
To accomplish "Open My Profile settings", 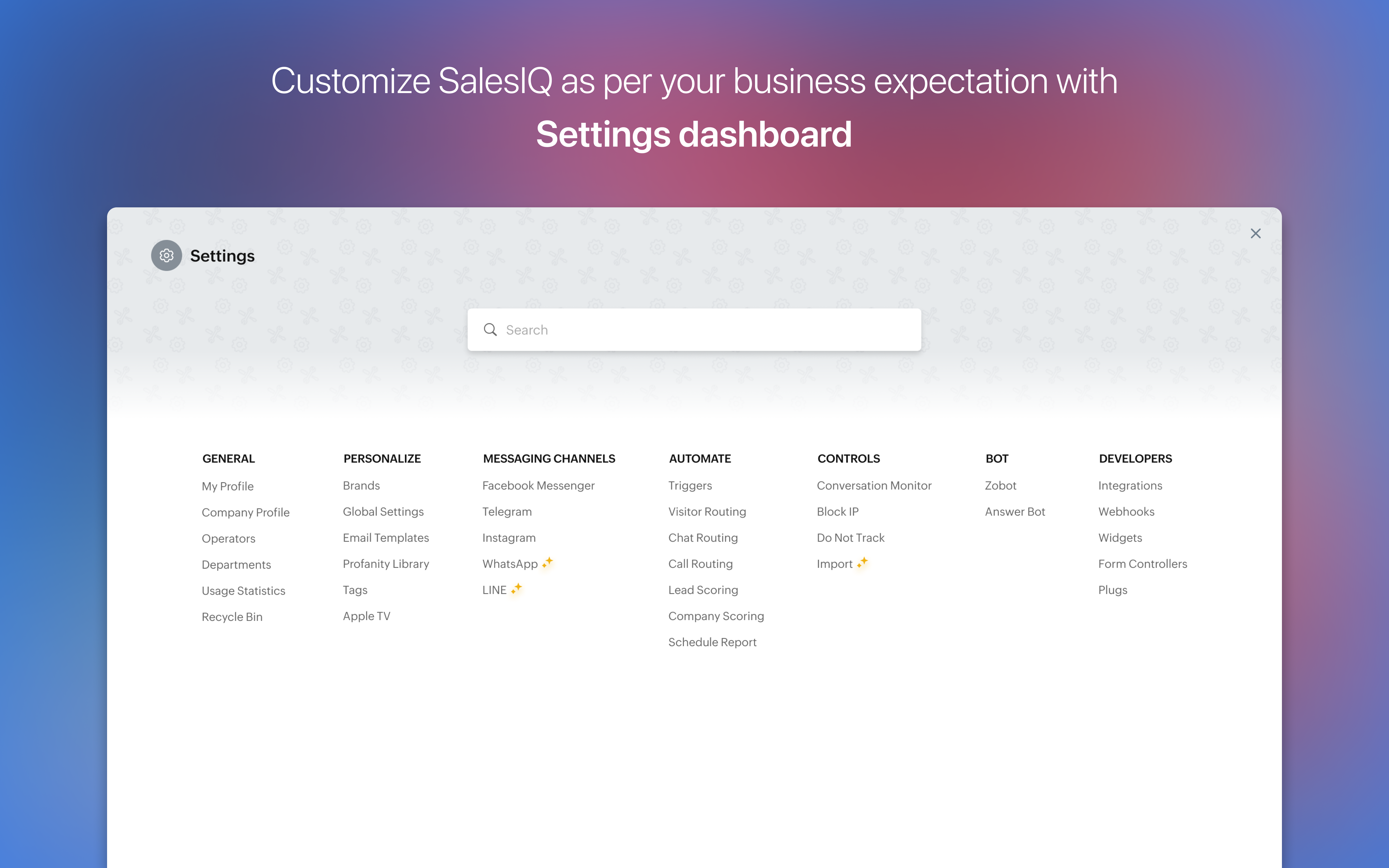I will click(227, 486).
